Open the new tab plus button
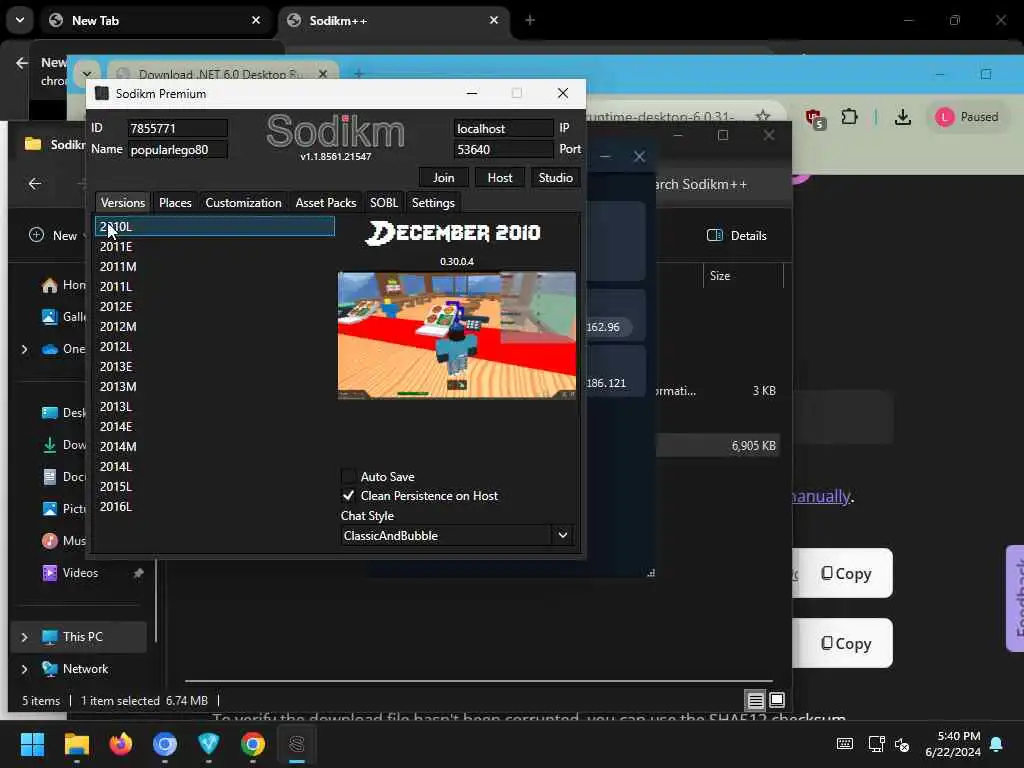Viewport: 1024px width, 768px height. click(530, 20)
